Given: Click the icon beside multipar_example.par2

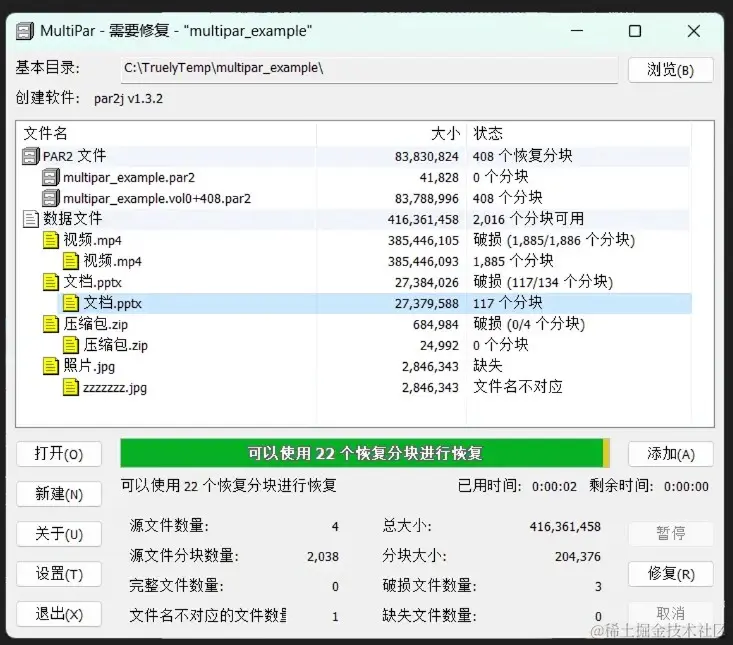Looking at the screenshot, I should tap(51, 178).
